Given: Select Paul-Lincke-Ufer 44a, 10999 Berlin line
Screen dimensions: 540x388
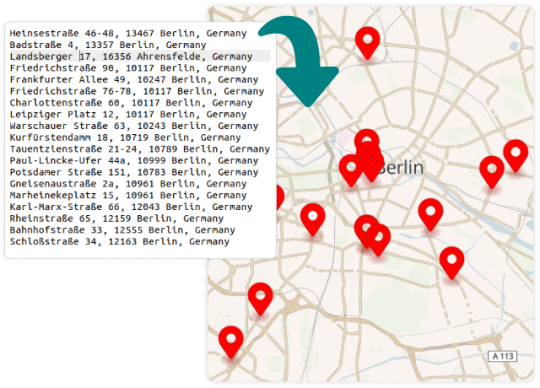Looking at the screenshot, I should pos(134,161).
